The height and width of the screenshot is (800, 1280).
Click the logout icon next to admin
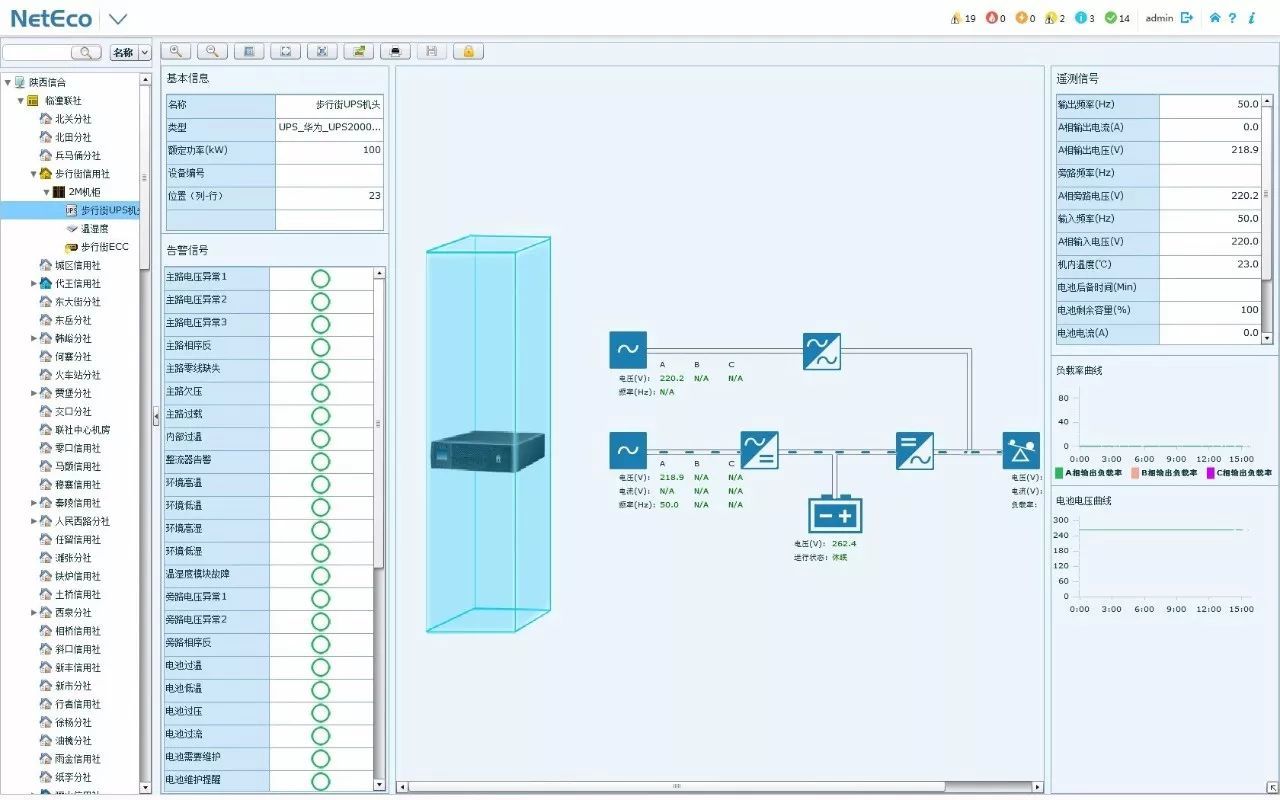tap(1187, 18)
